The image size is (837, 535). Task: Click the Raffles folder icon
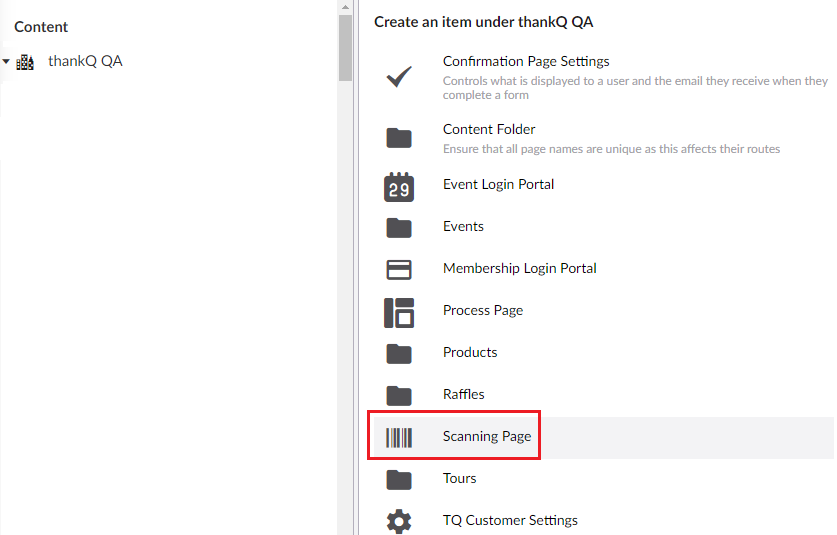point(399,395)
